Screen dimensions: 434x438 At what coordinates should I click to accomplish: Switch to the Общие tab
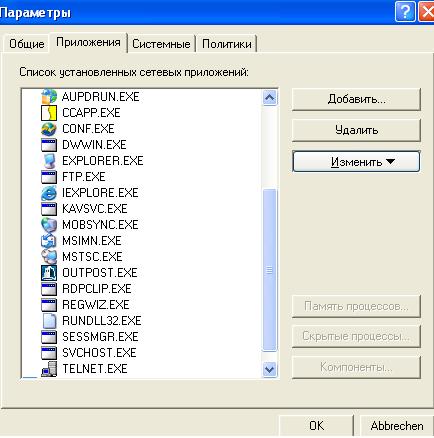(27, 44)
